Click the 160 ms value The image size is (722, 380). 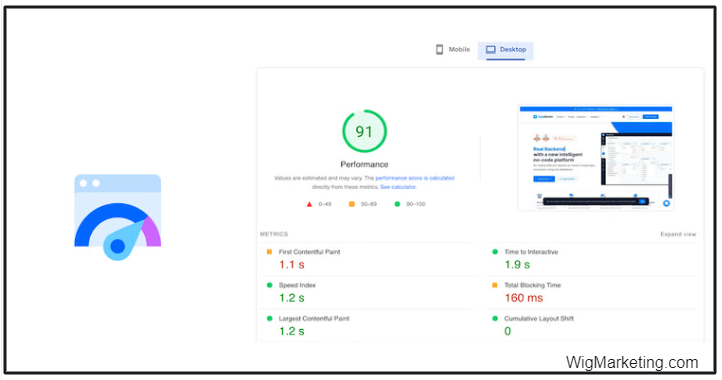click(x=524, y=298)
